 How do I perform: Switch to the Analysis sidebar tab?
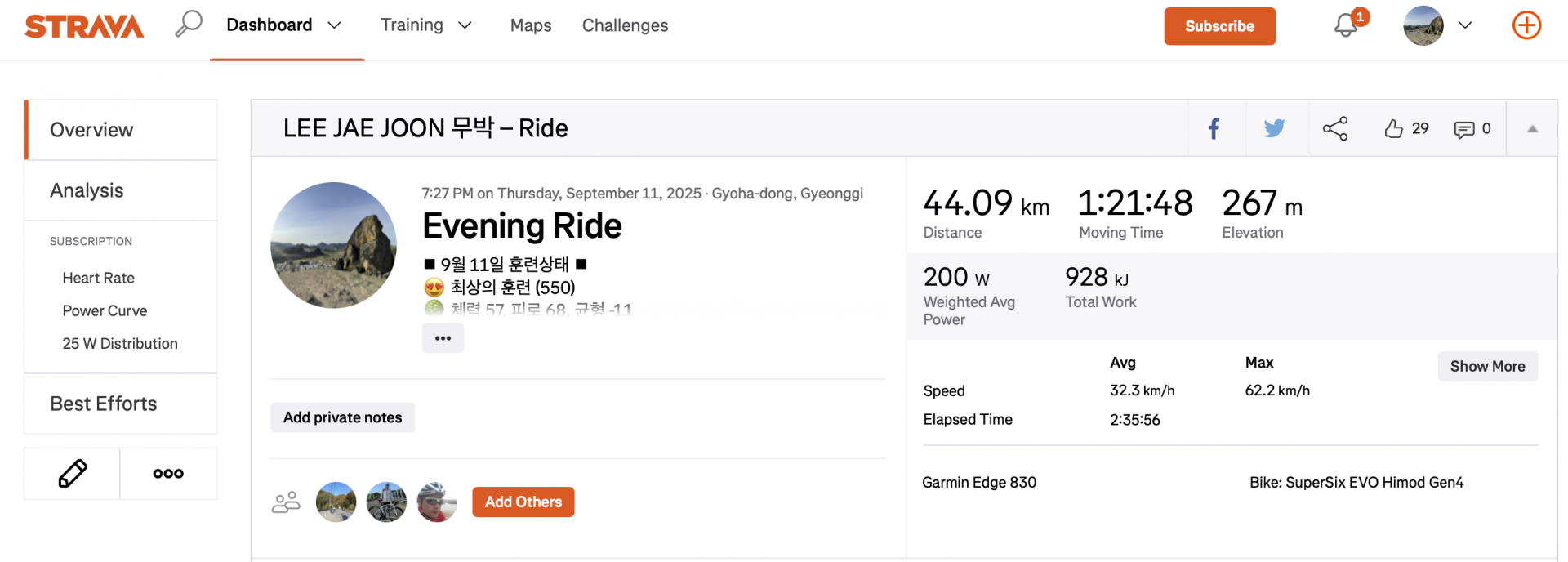pos(87,190)
